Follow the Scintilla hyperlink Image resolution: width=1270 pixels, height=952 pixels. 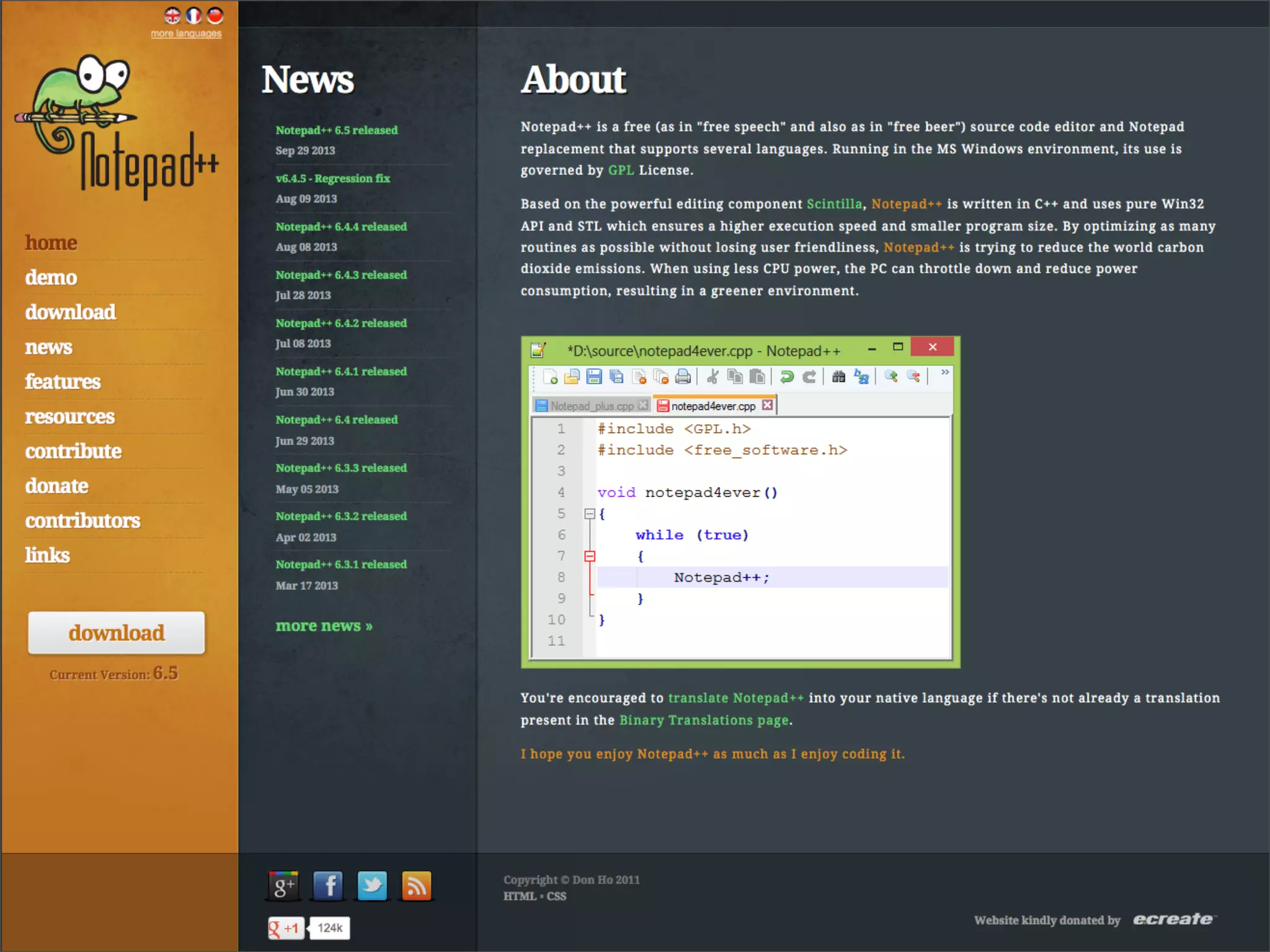(834, 204)
